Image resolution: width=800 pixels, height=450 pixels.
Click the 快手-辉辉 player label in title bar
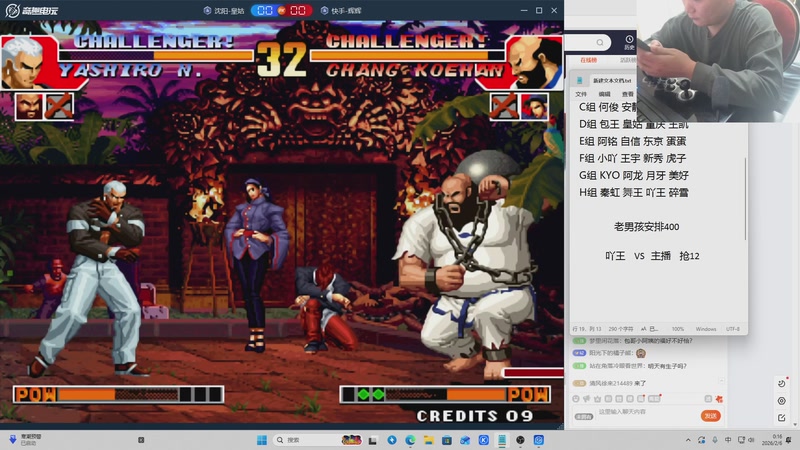tap(341, 11)
